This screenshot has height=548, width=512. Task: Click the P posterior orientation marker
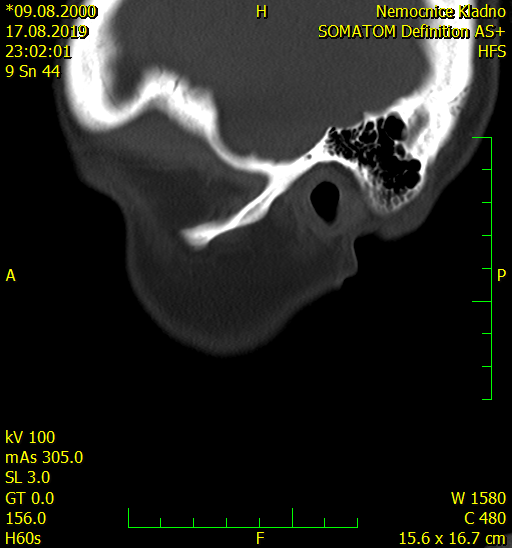(502, 275)
